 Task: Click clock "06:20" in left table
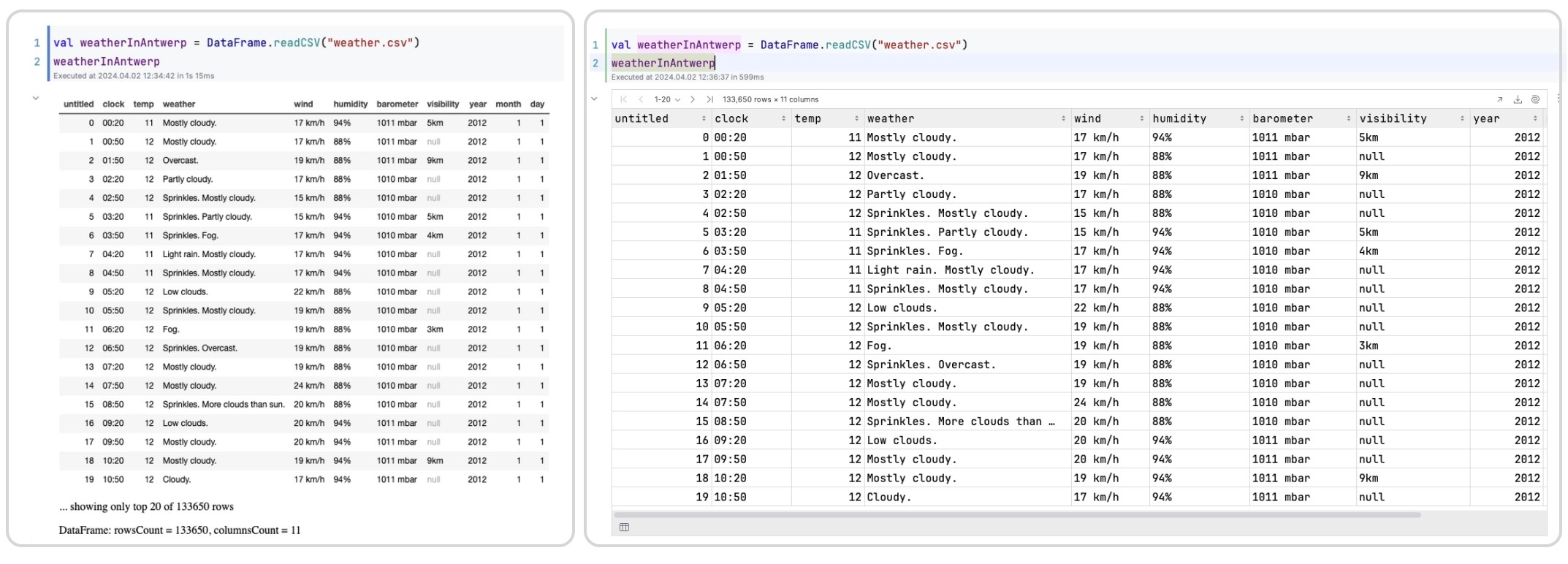[113, 329]
